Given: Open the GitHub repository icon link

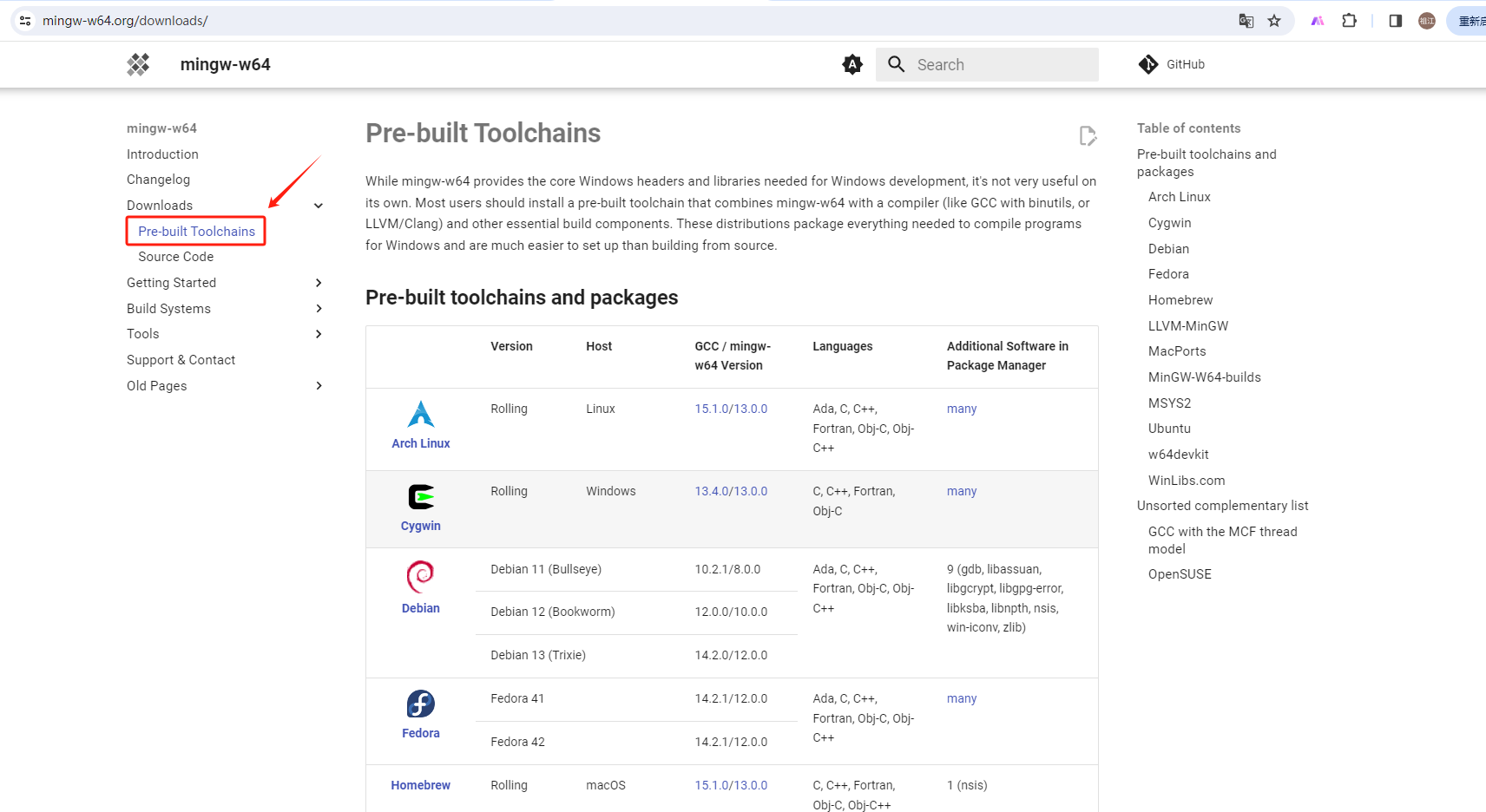Looking at the screenshot, I should [1148, 64].
